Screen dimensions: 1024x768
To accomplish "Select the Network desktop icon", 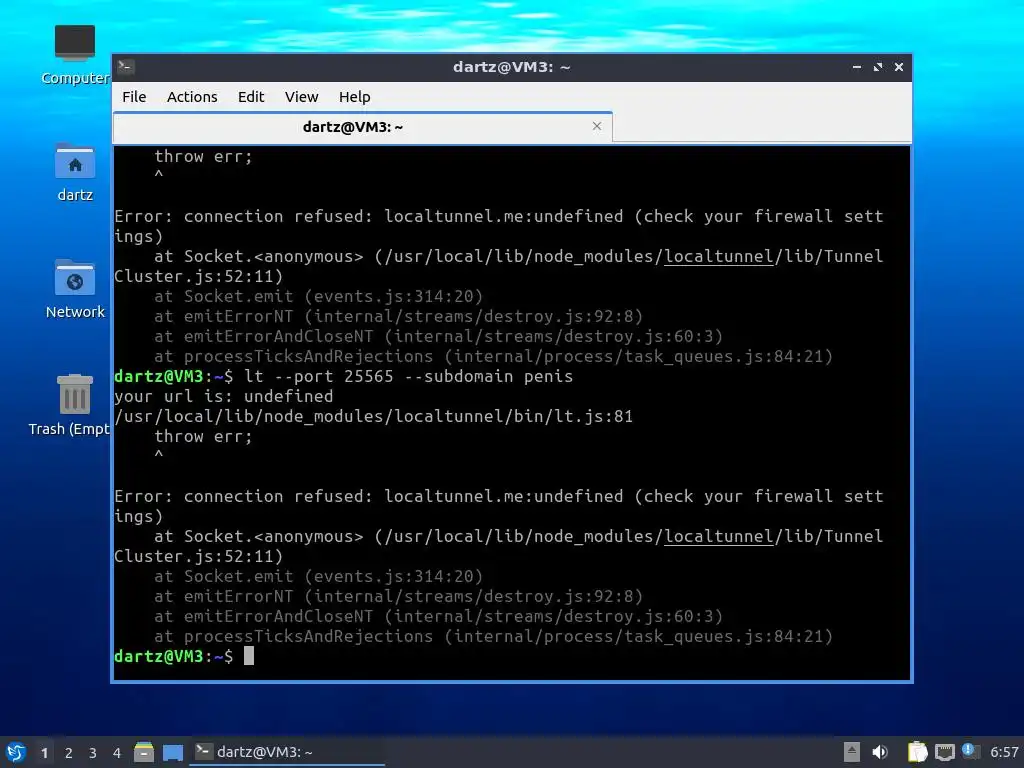I will 75,289.
